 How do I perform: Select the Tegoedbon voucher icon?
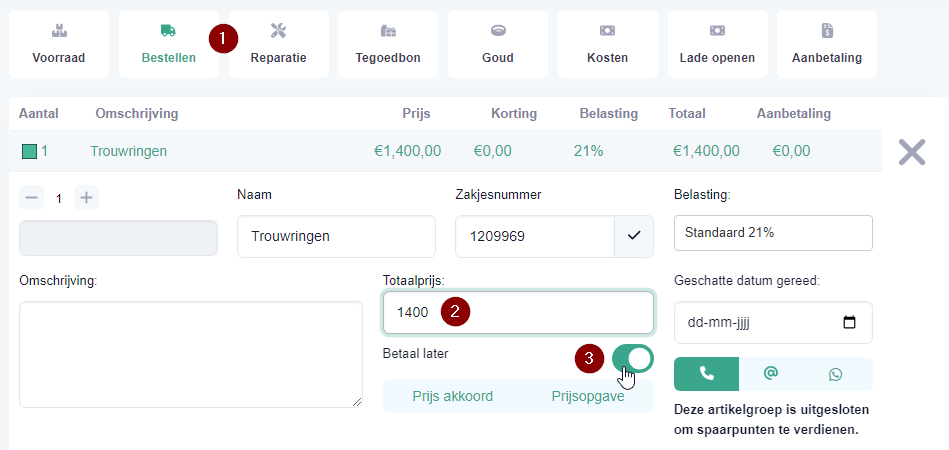pos(388,31)
